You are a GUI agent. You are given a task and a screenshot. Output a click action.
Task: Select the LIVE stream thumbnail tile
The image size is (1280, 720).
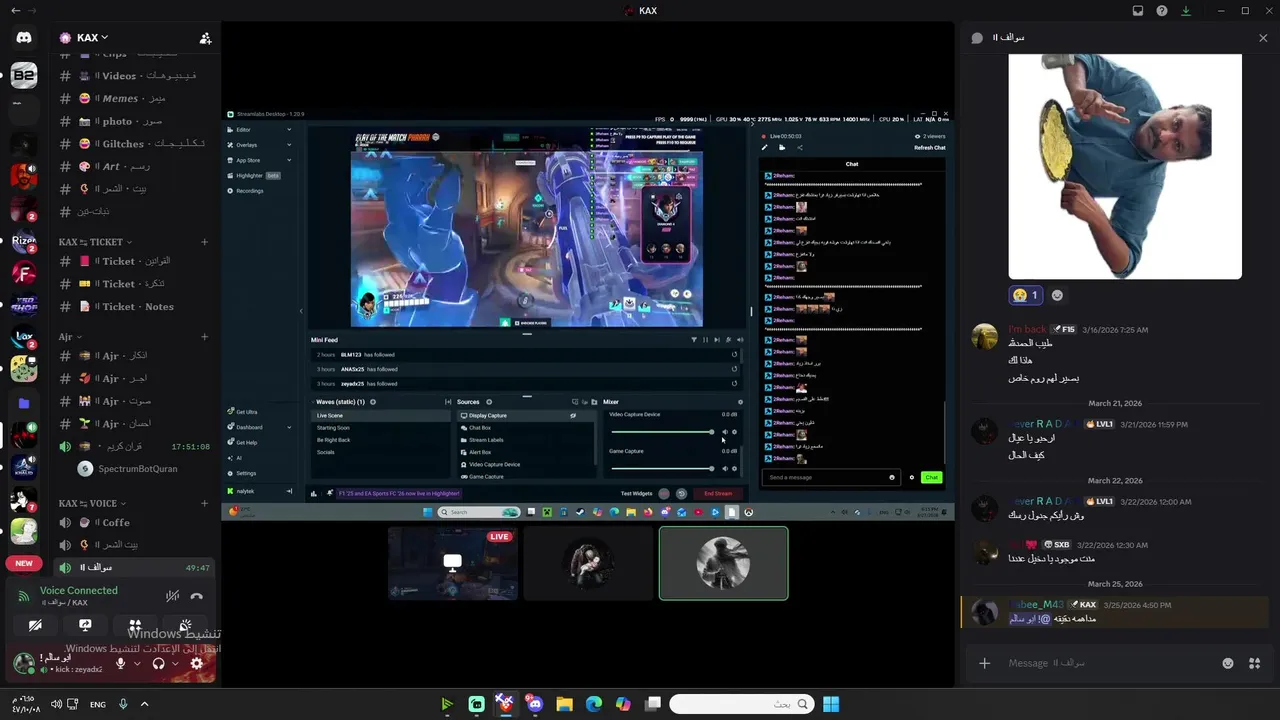click(x=453, y=563)
